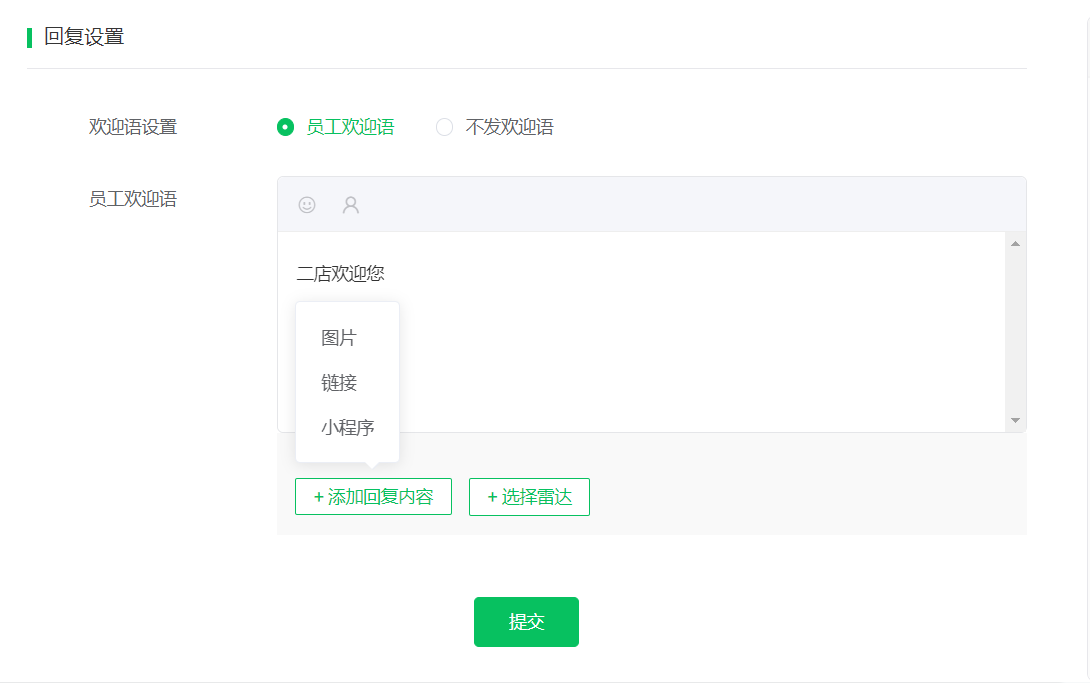This screenshot has width=1090, height=683.
Task: Click the 二店欢迎您 text in editor
Action: click(341, 274)
